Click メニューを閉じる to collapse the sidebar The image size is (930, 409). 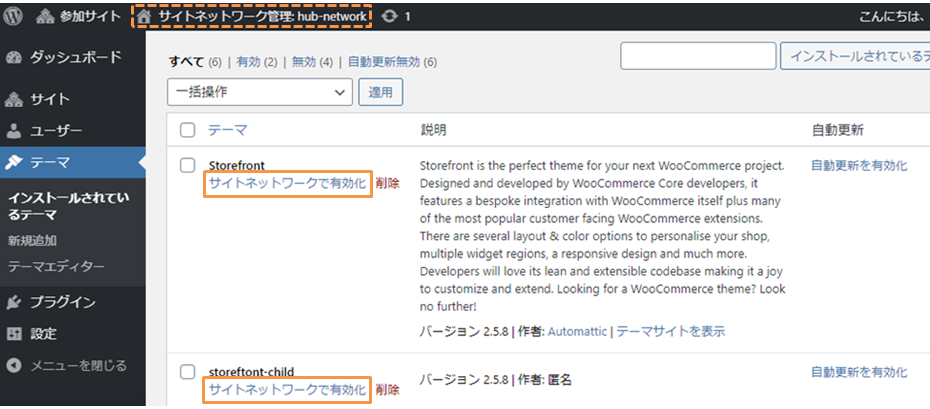pyautogui.click(x=78, y=365)
